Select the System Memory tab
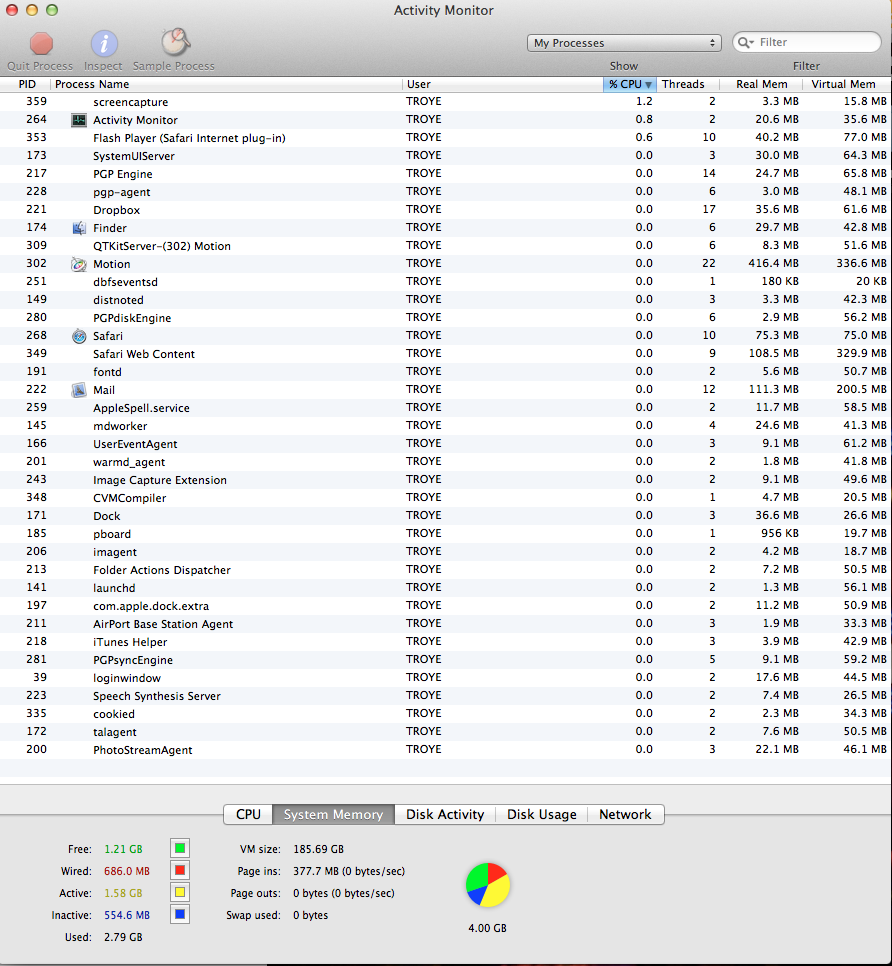 coord(333,814)
